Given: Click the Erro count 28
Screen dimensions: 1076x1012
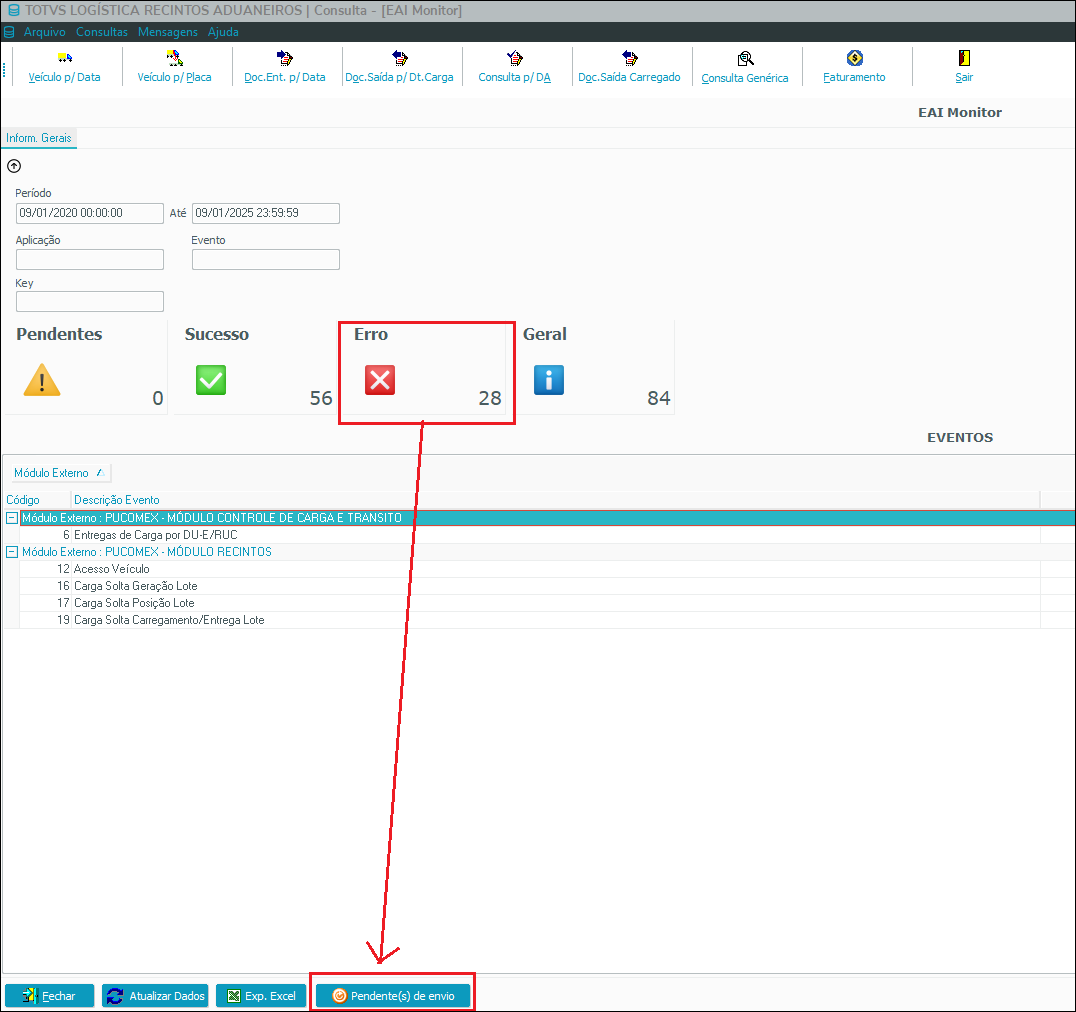Looking at the screenshot, I should click(x=490, y=398).
